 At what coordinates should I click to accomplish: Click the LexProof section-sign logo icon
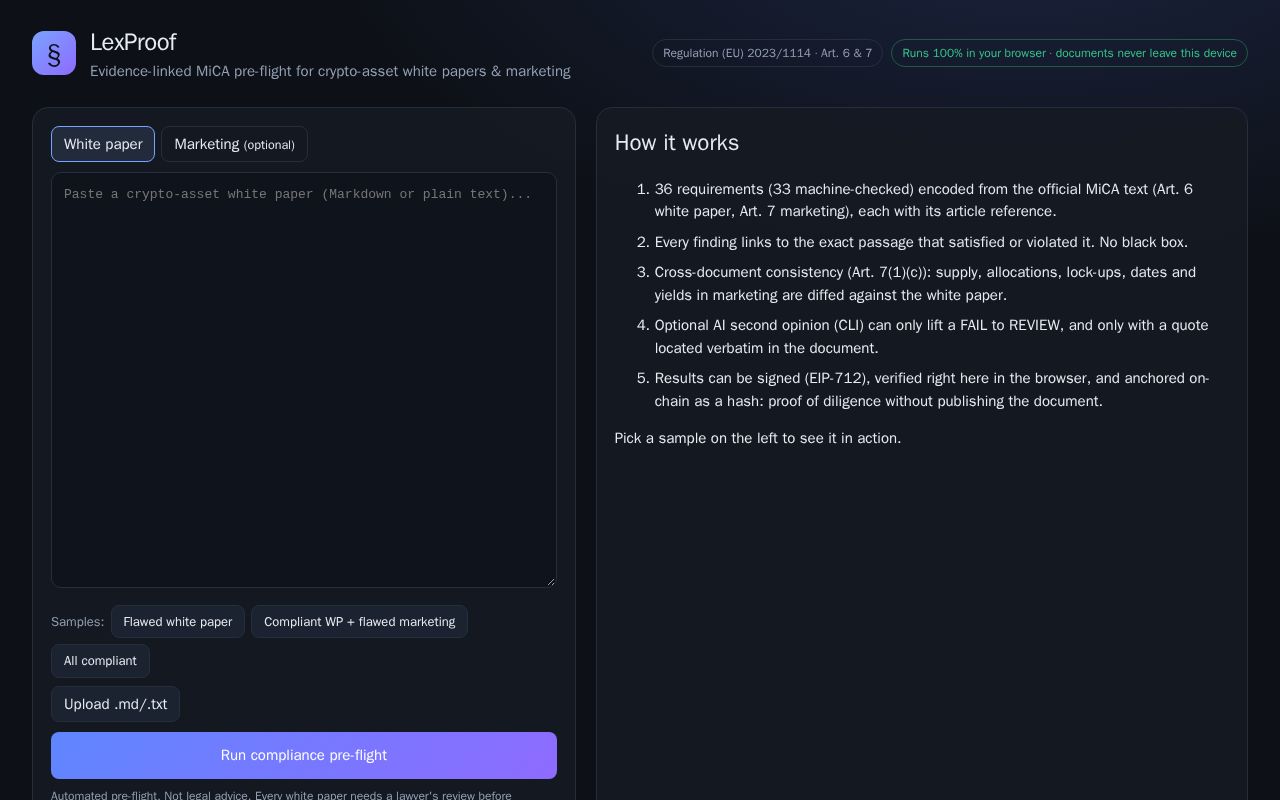[x=54, y=53]
